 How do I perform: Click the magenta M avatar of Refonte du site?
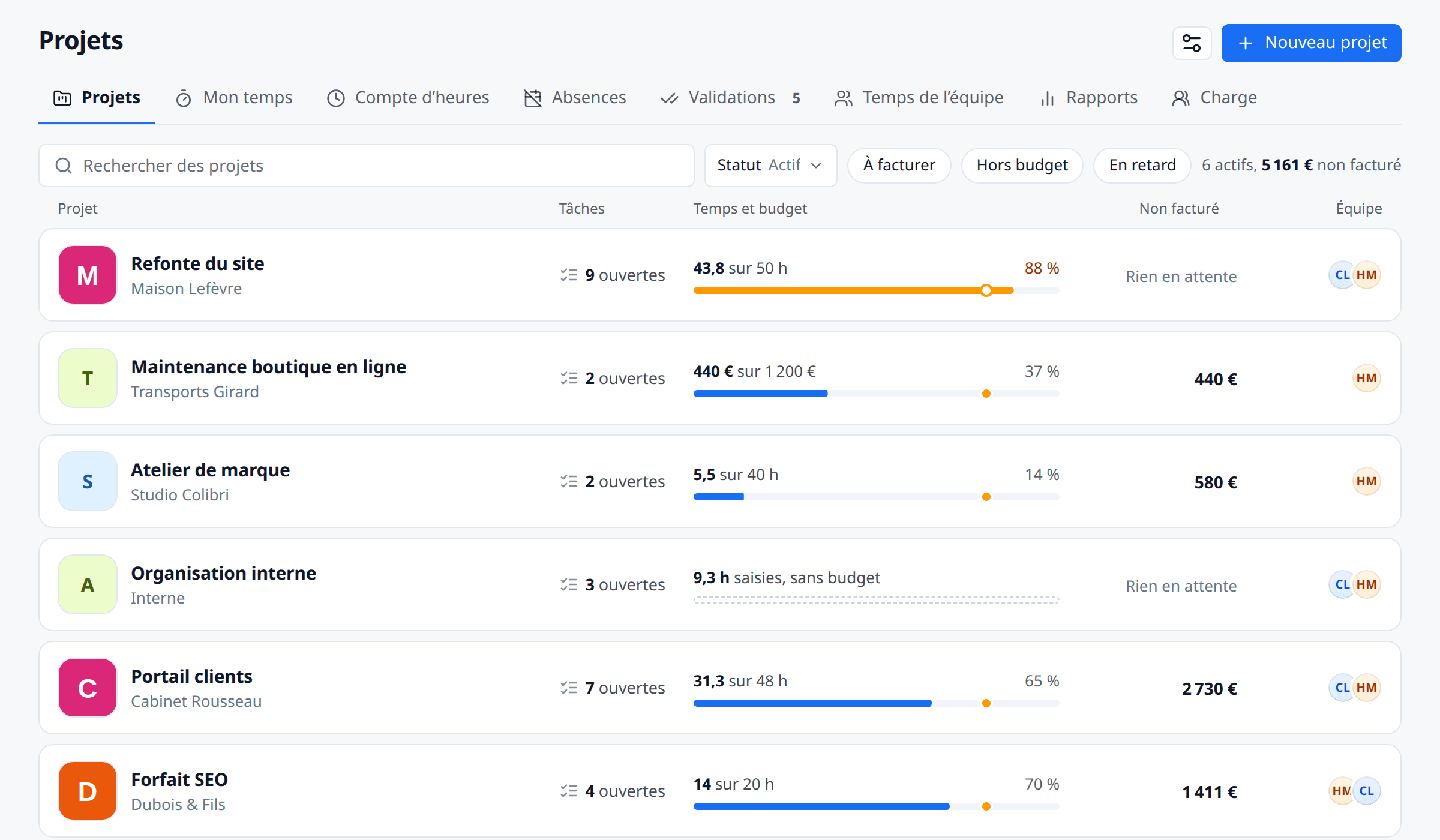[x=88, y=275]
